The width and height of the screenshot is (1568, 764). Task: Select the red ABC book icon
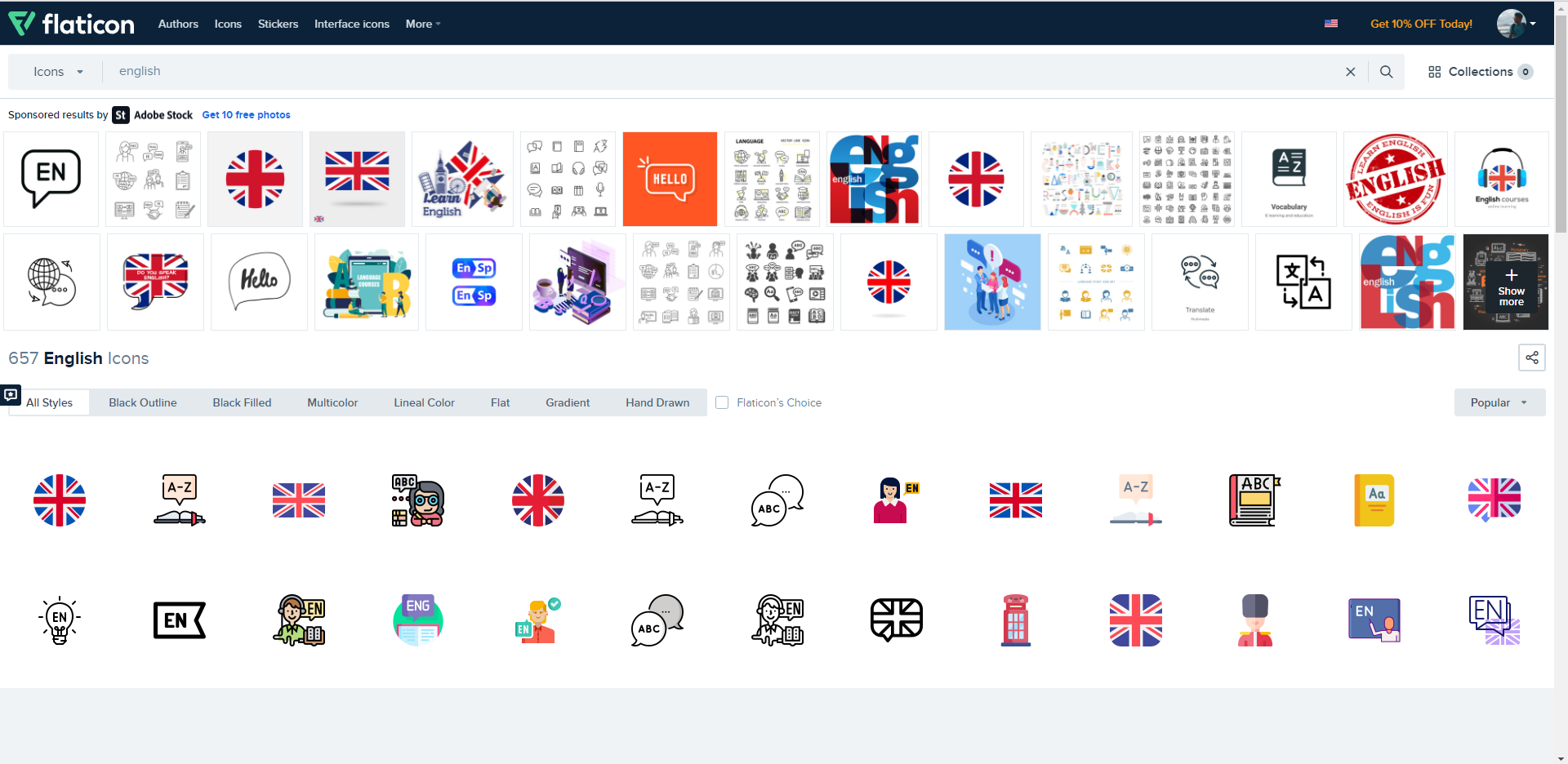tap(1254, 500)
